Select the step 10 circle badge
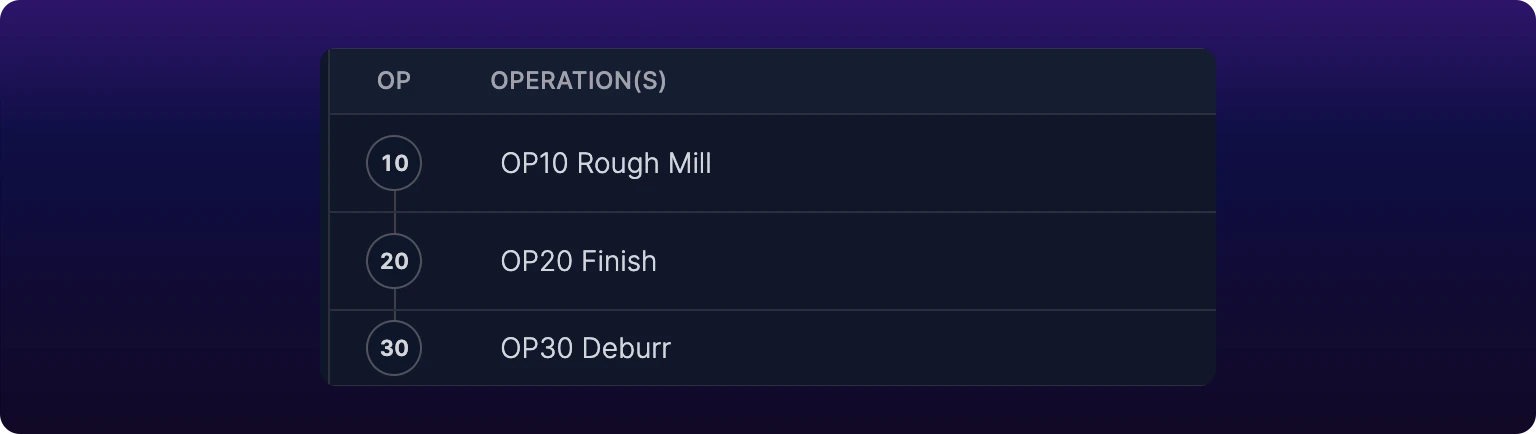This screenshot has width=1536, height=434. tap(394, 163)
